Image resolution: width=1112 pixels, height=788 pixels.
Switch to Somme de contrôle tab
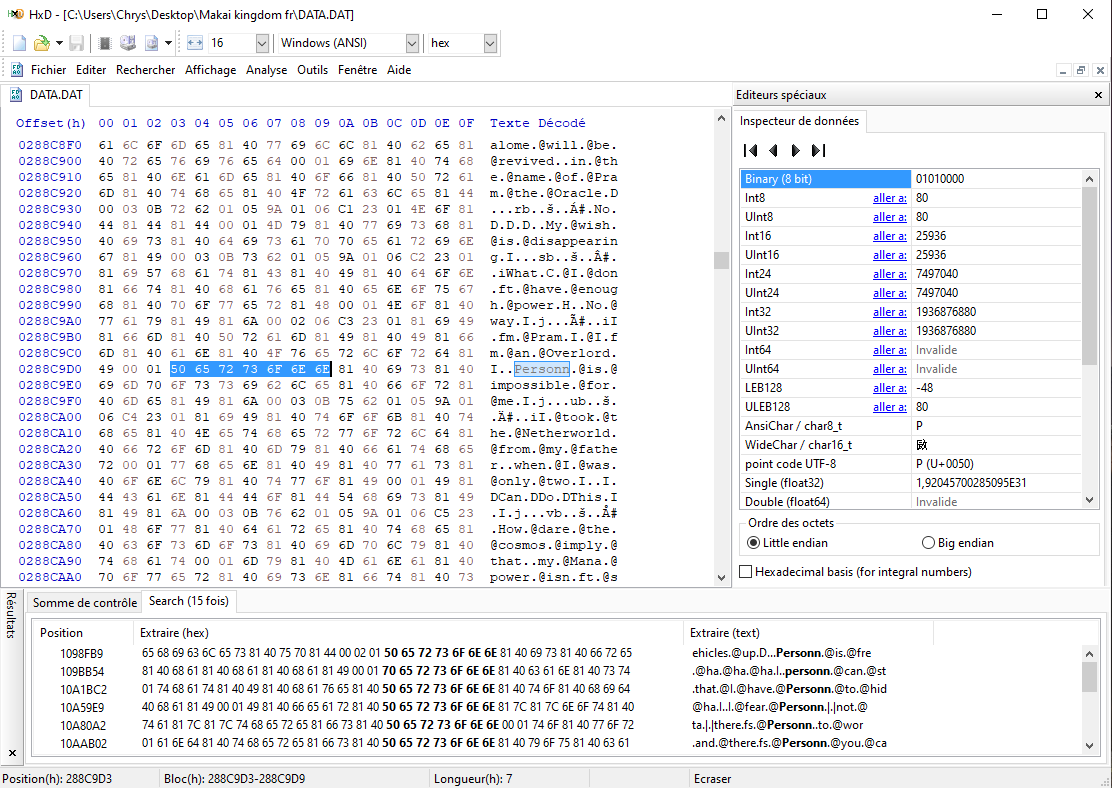pyautogui.click(x=84, y=602)
